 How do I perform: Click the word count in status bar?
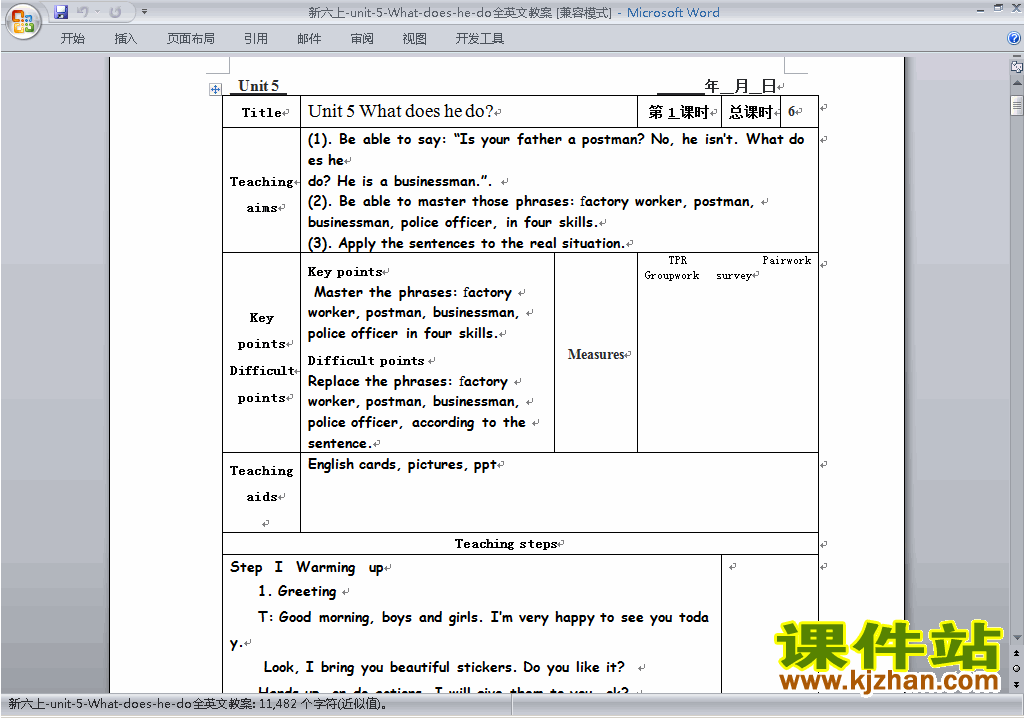pos(197,704)
